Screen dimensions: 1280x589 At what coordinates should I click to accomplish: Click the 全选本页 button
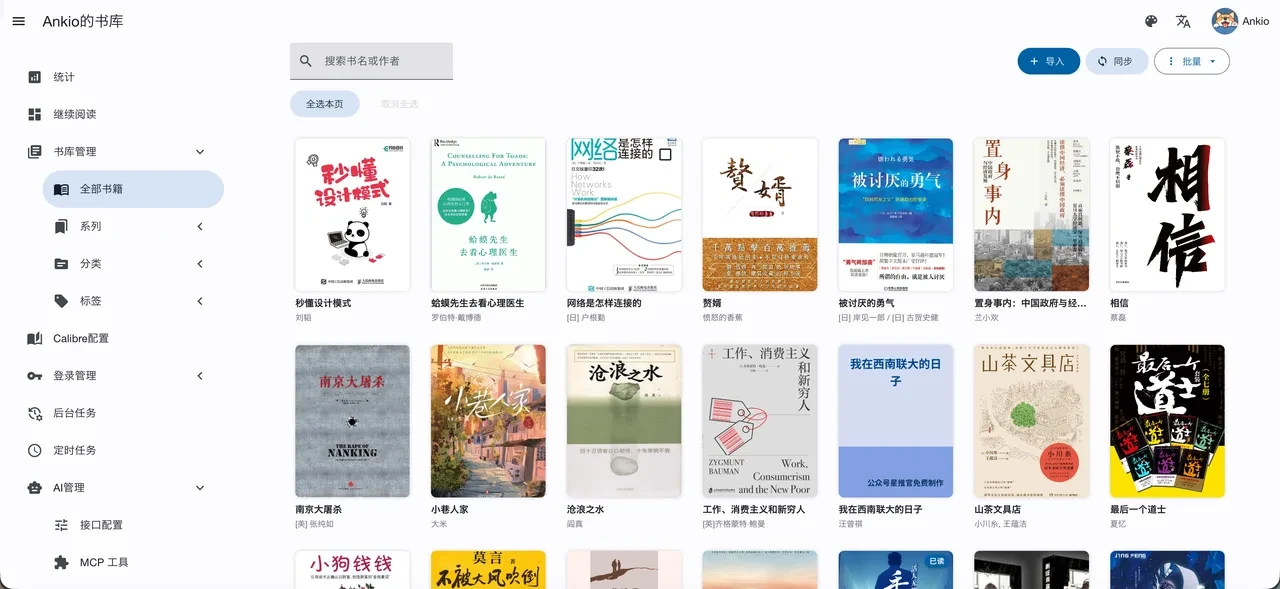pyautogui.click(x=325, y=104)
